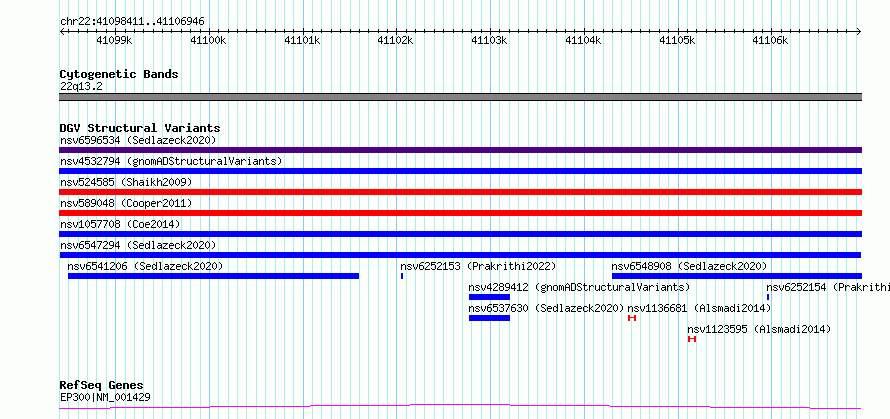Image resolution: width=890 pixels, height=419 pixels.
Task: Click the nsv6541206 (Sedlazeck2020) blue bar
Action: pyautogui.click(x=213, y=276)
